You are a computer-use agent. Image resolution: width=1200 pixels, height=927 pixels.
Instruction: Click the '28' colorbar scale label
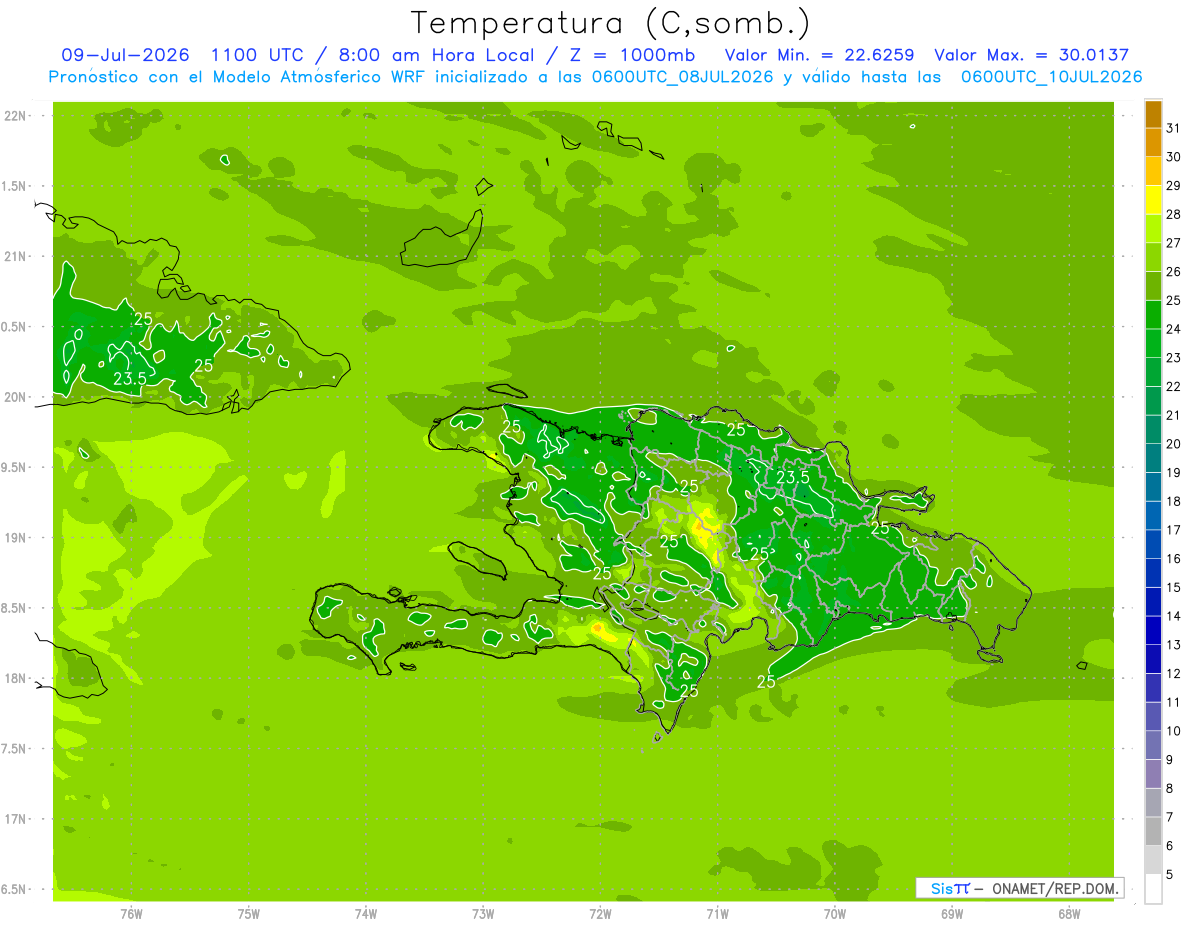click(x=1174, y=214)
